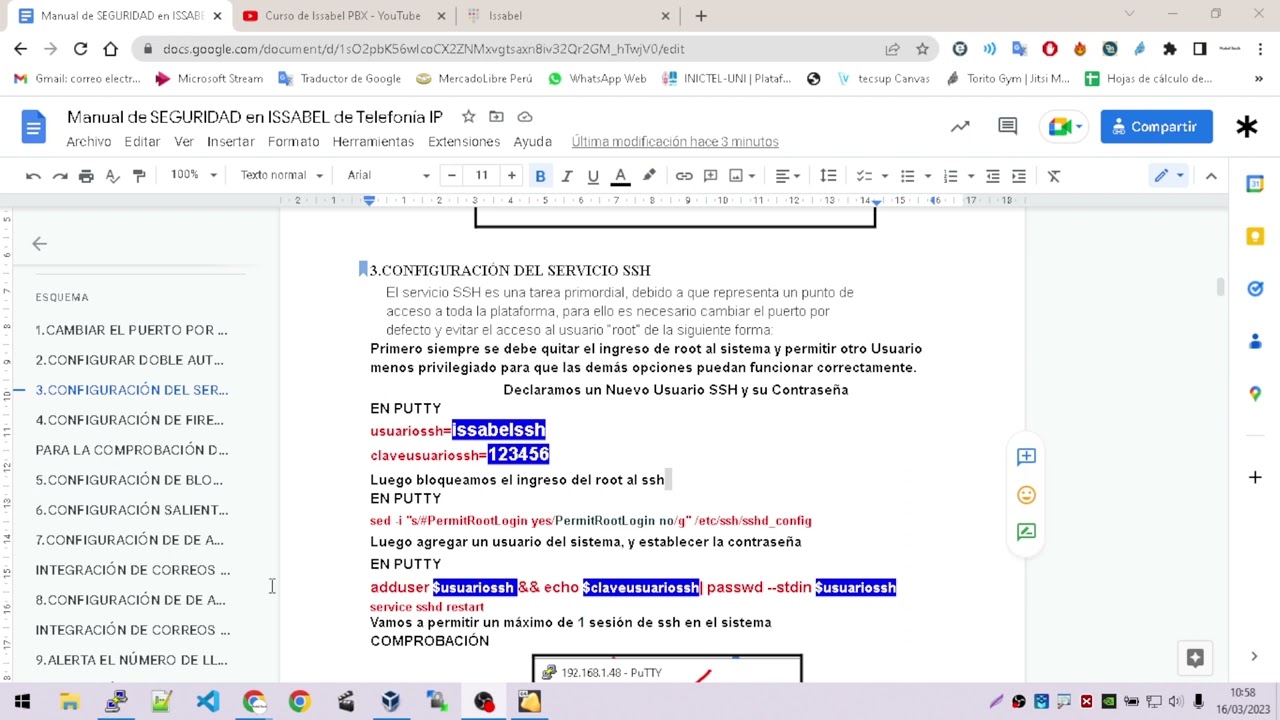Open the activity trend icon
The width and height of the screenshot is (1280, 720).
(x=960, y=126)
